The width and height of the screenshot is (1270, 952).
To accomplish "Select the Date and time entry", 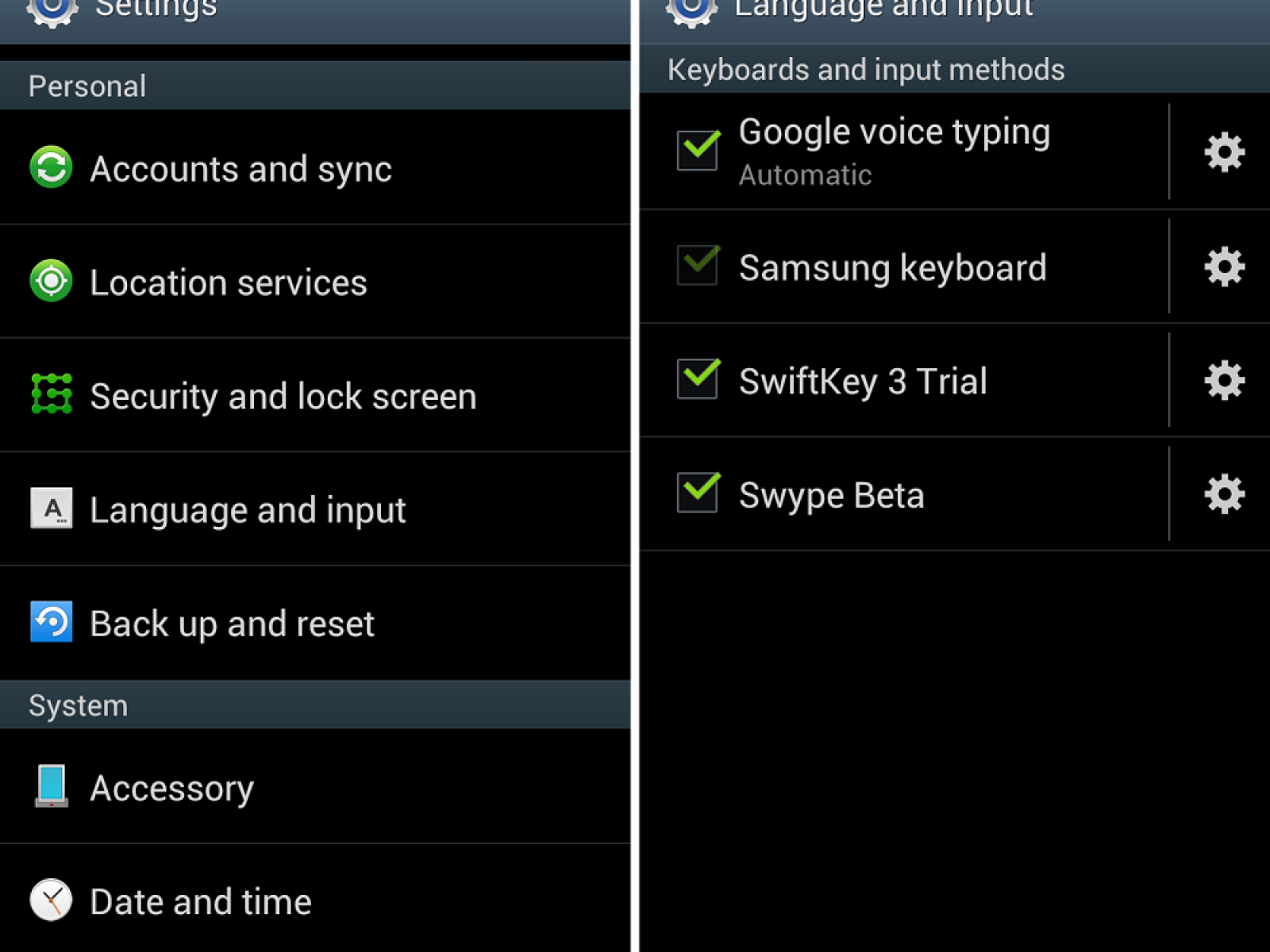I will coord(200,902).
